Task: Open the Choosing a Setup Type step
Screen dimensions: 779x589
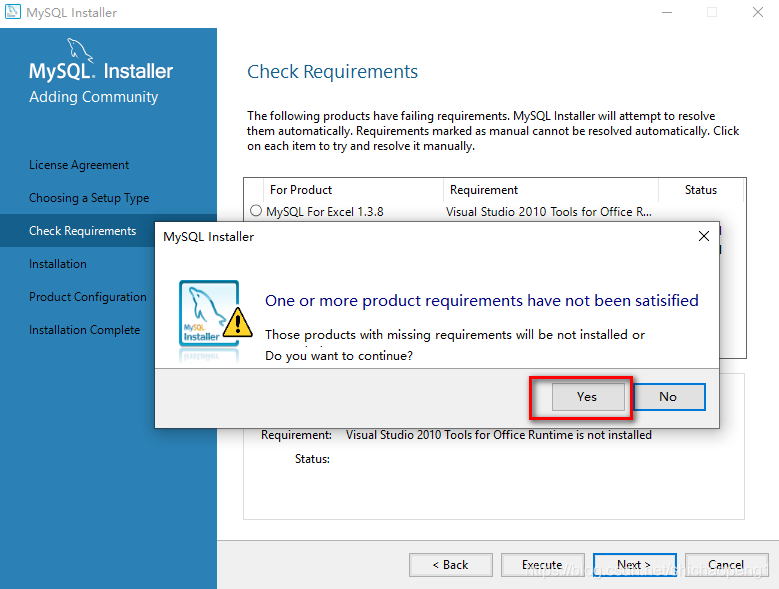Action: click(x=89, y=198)
